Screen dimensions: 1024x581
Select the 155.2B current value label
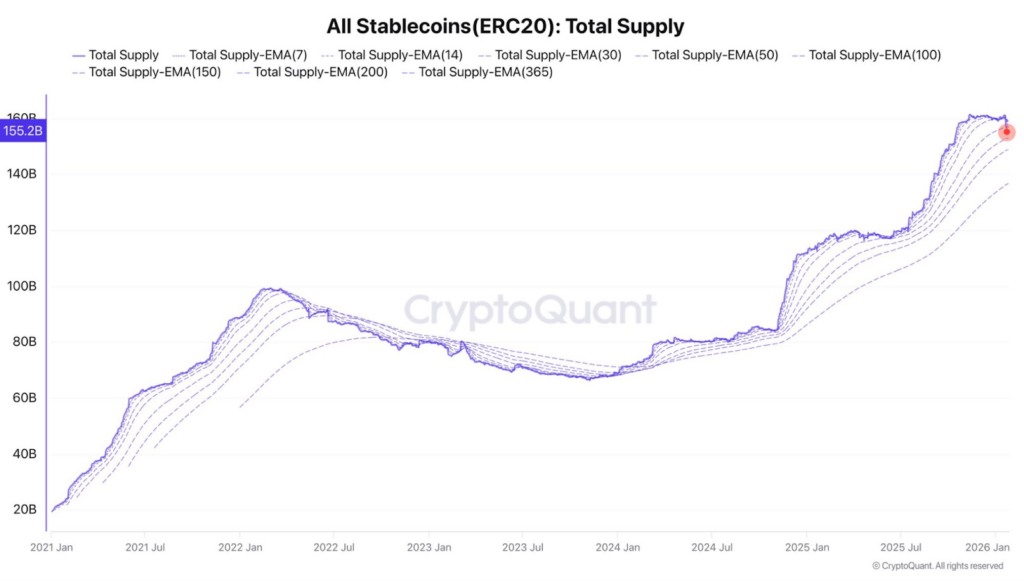coord(22,131)
